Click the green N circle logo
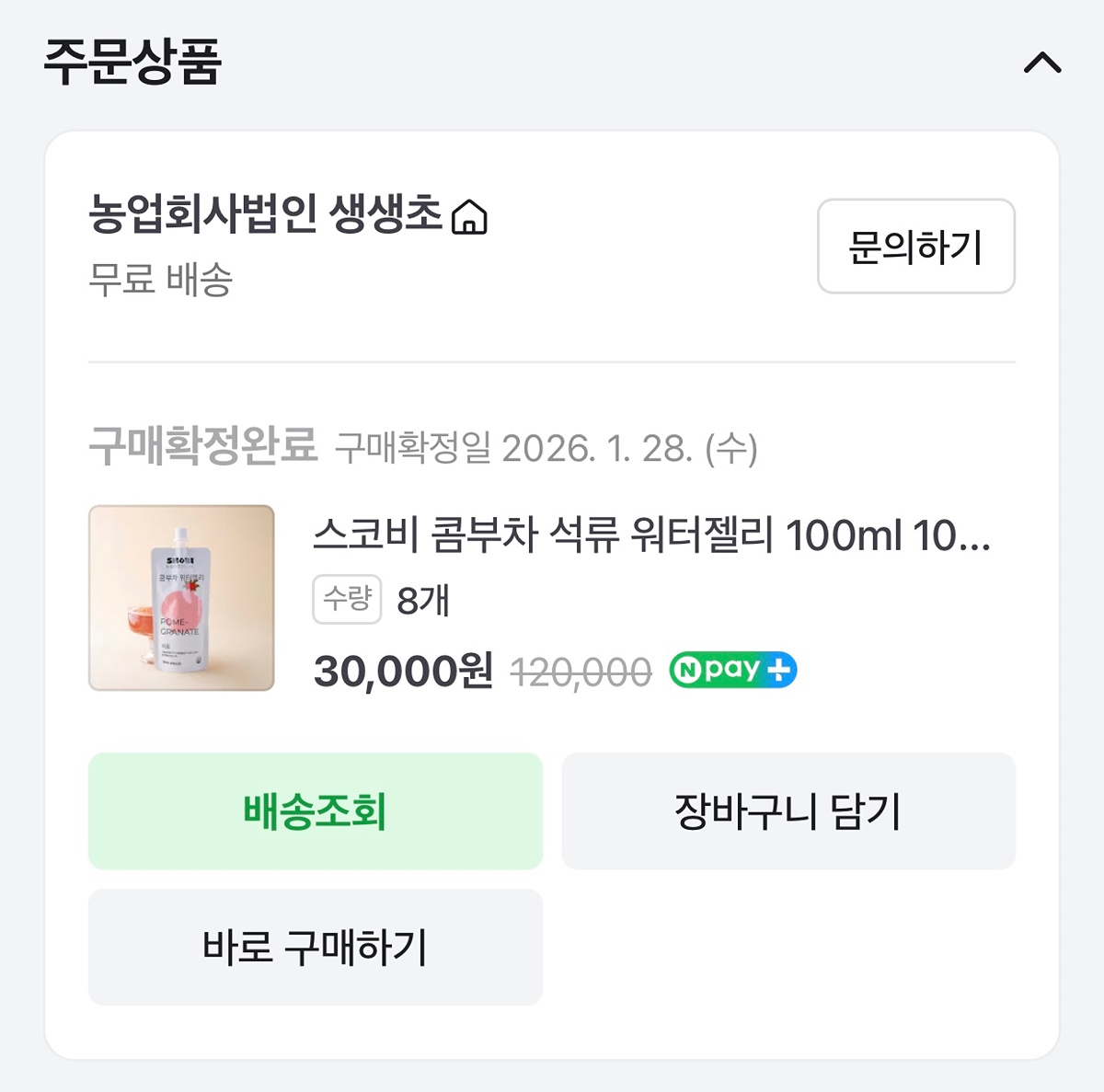The image size is (1104, 1092). click(x=685, y=671)
